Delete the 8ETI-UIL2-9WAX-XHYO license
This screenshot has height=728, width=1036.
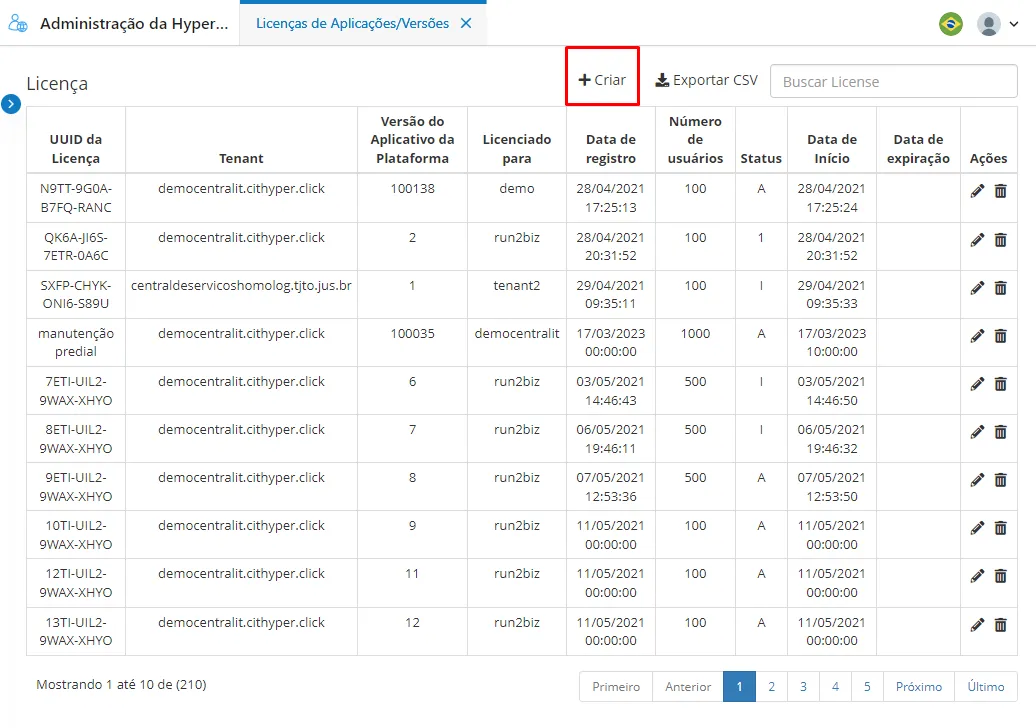pyautogui.click(x=1001, y=432)
